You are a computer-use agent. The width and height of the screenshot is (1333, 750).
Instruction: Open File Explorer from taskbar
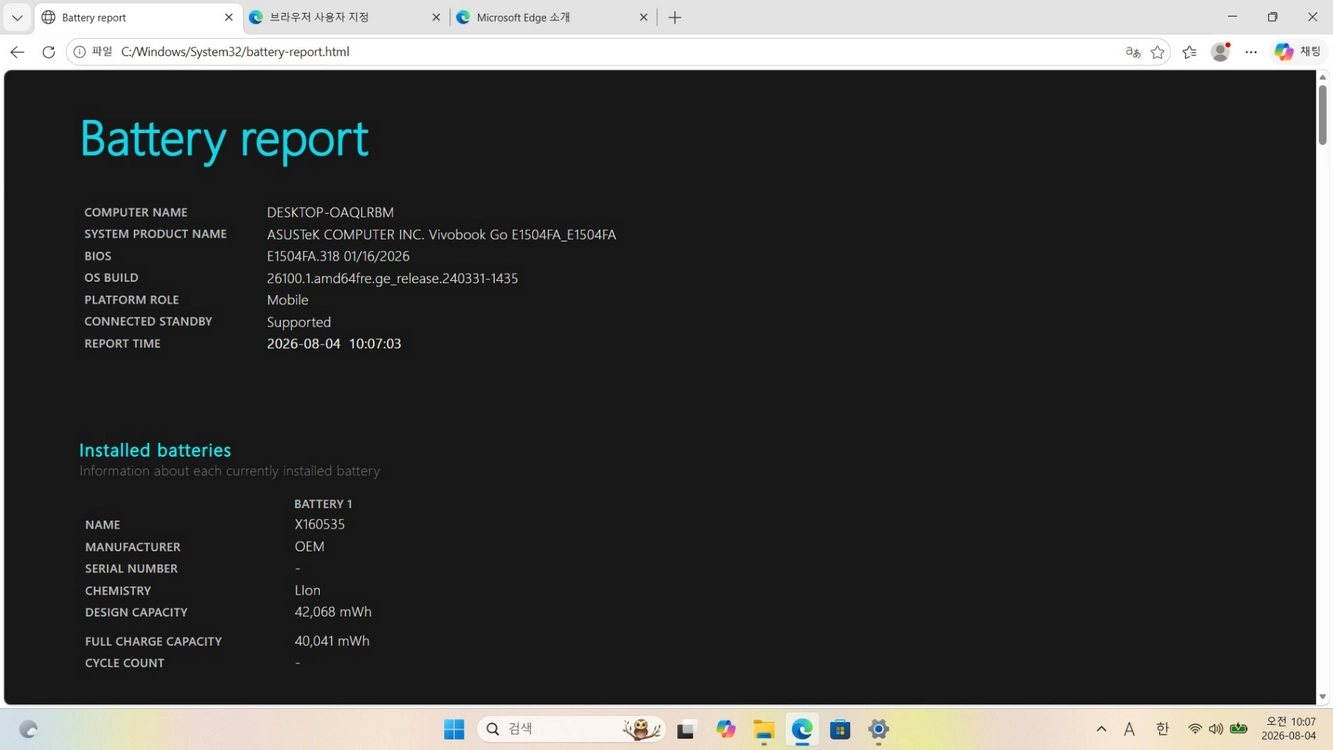[x=764, y=729]
